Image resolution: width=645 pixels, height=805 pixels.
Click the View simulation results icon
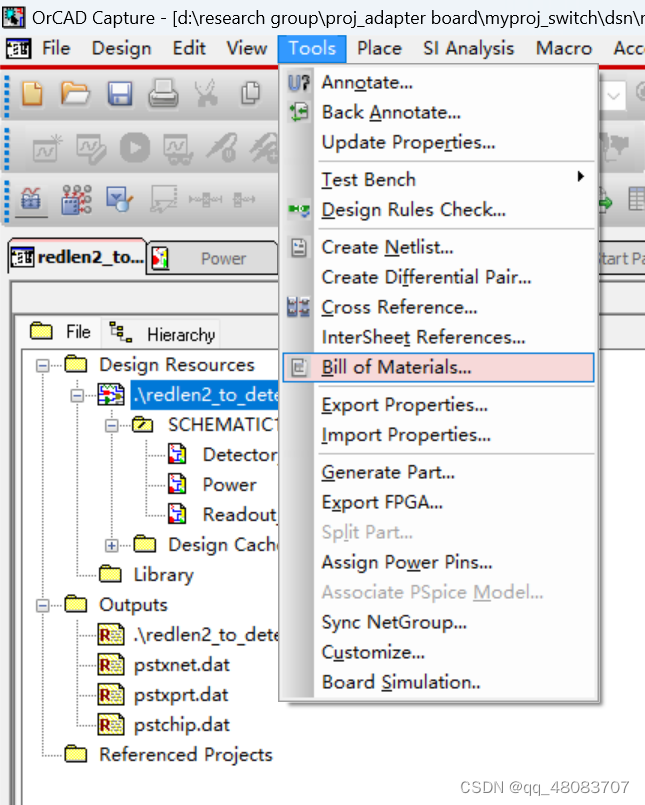click(x=179, y=149)
